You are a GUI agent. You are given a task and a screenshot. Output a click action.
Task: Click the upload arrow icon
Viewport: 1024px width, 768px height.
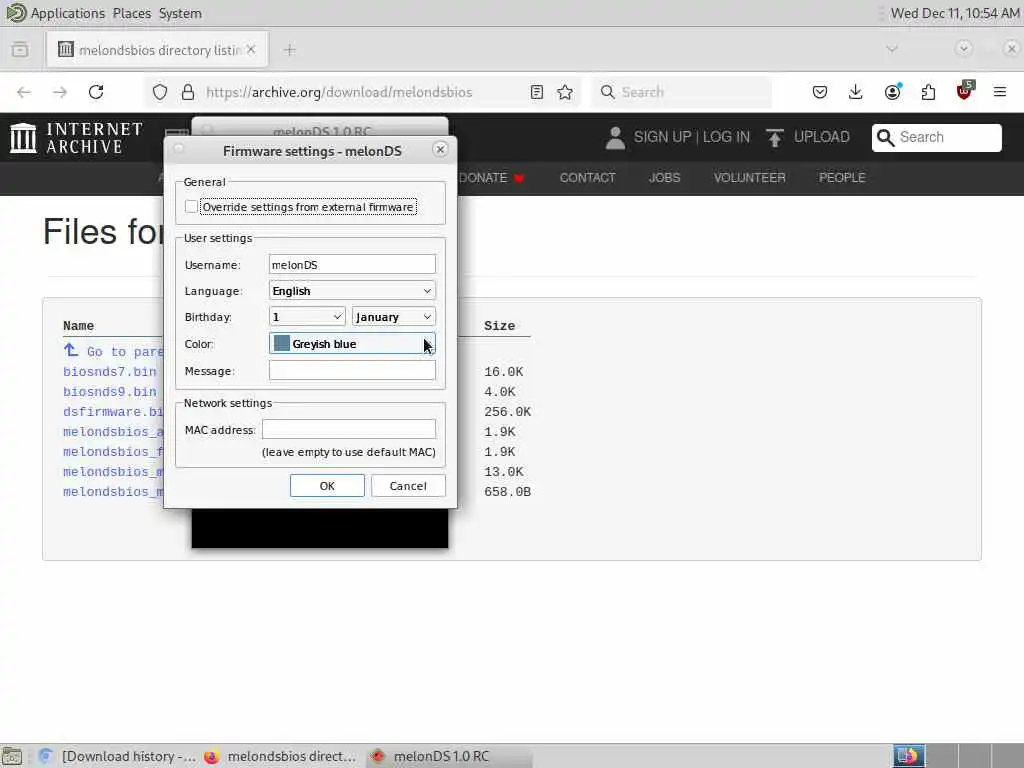click(775, 138)
